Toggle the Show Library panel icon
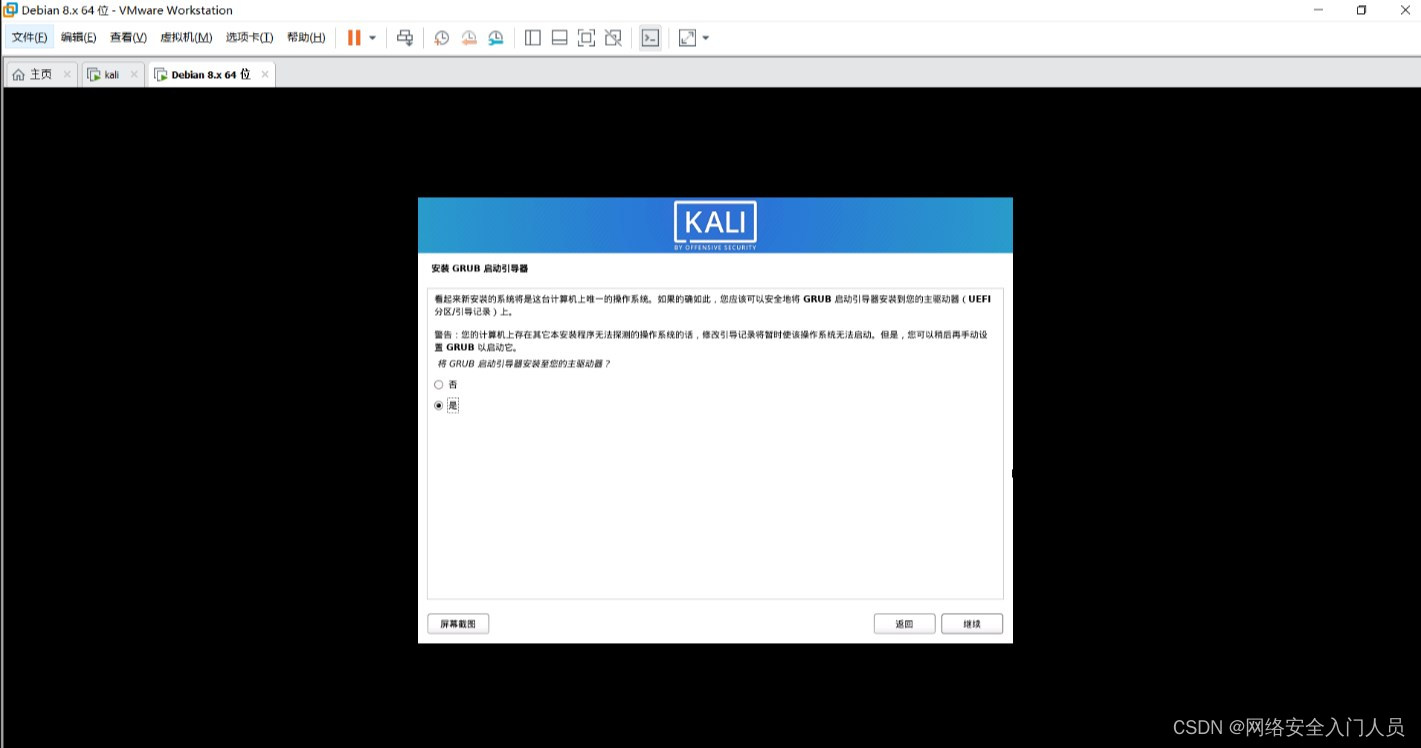Viewport: 1421px width, 748px height. [x=532, y=37]
